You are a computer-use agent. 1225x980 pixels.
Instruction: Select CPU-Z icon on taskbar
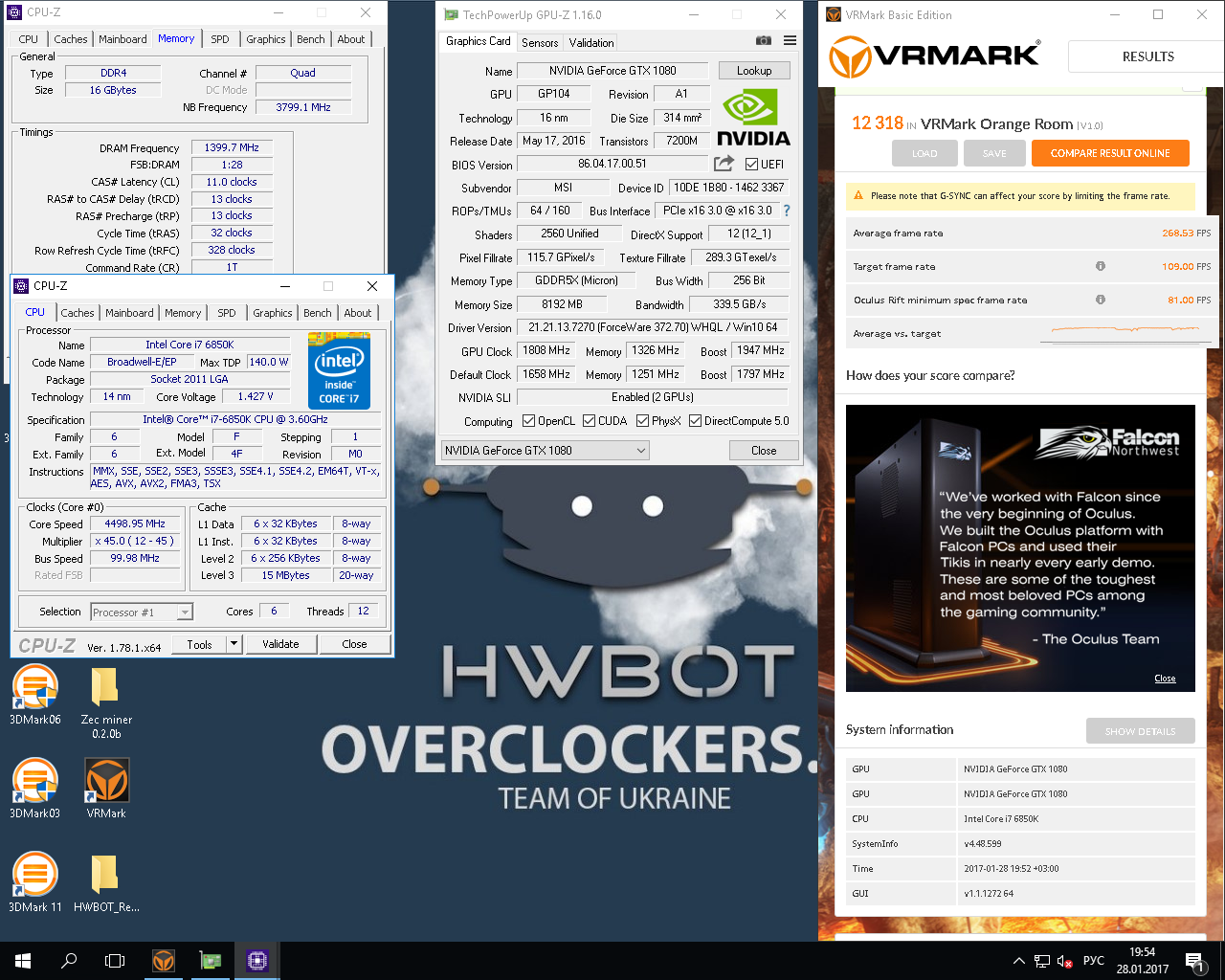point(256,961)
